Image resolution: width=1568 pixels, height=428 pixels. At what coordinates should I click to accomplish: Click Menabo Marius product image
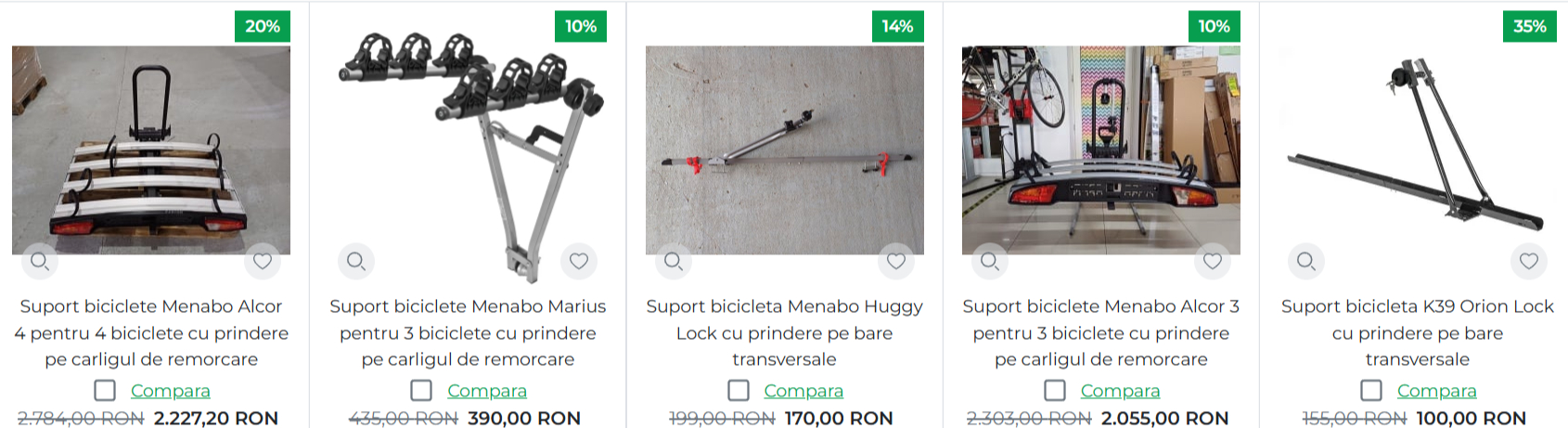click(x=468, y=149)
